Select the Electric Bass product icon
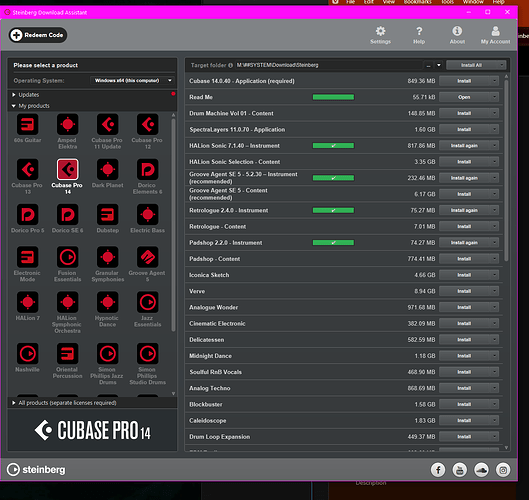 coord(147,215)
